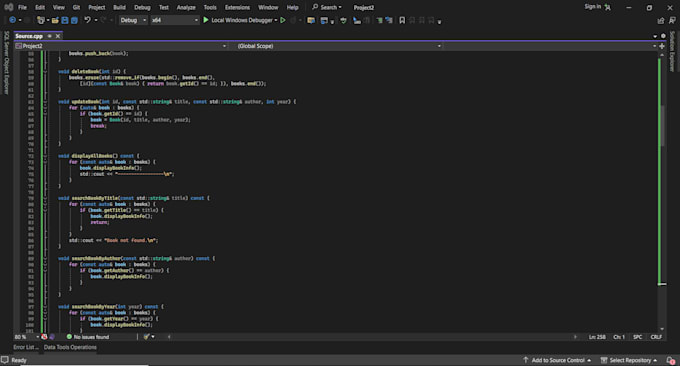Click the notifications bell in status bar
Screen dimensions: 680x366
coord(671,360)
